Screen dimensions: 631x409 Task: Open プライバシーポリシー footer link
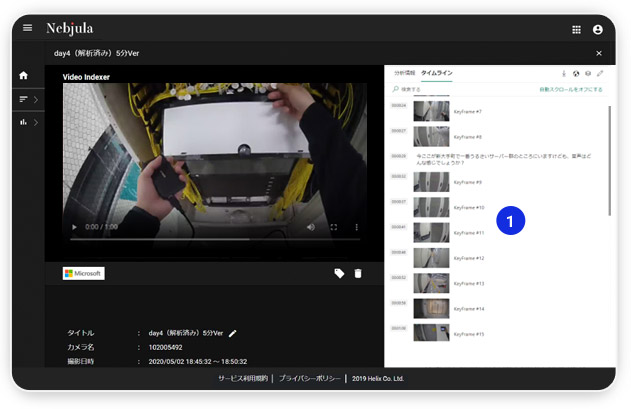pyautogui.click(x=309, y=378)
